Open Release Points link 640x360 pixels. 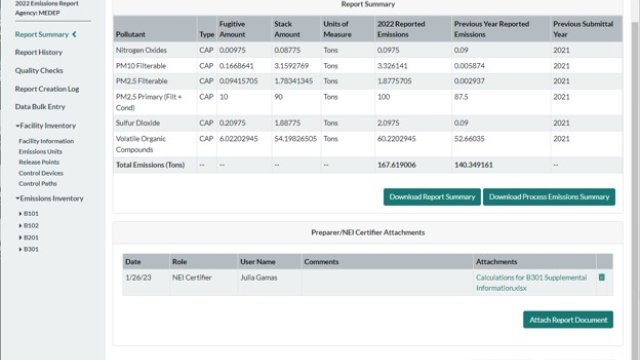39,162
